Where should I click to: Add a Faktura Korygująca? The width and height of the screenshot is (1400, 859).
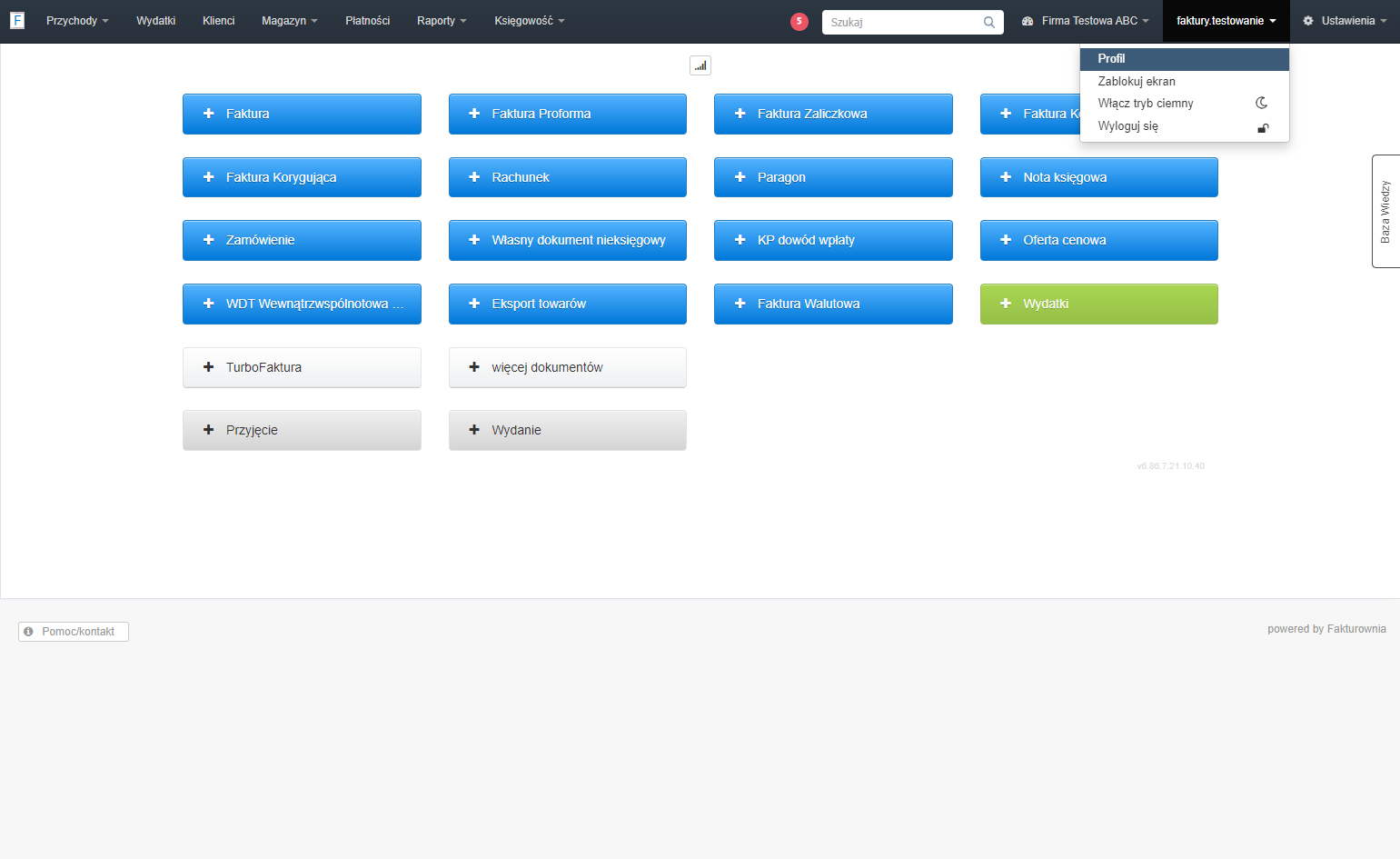click(x=302, y=177)
